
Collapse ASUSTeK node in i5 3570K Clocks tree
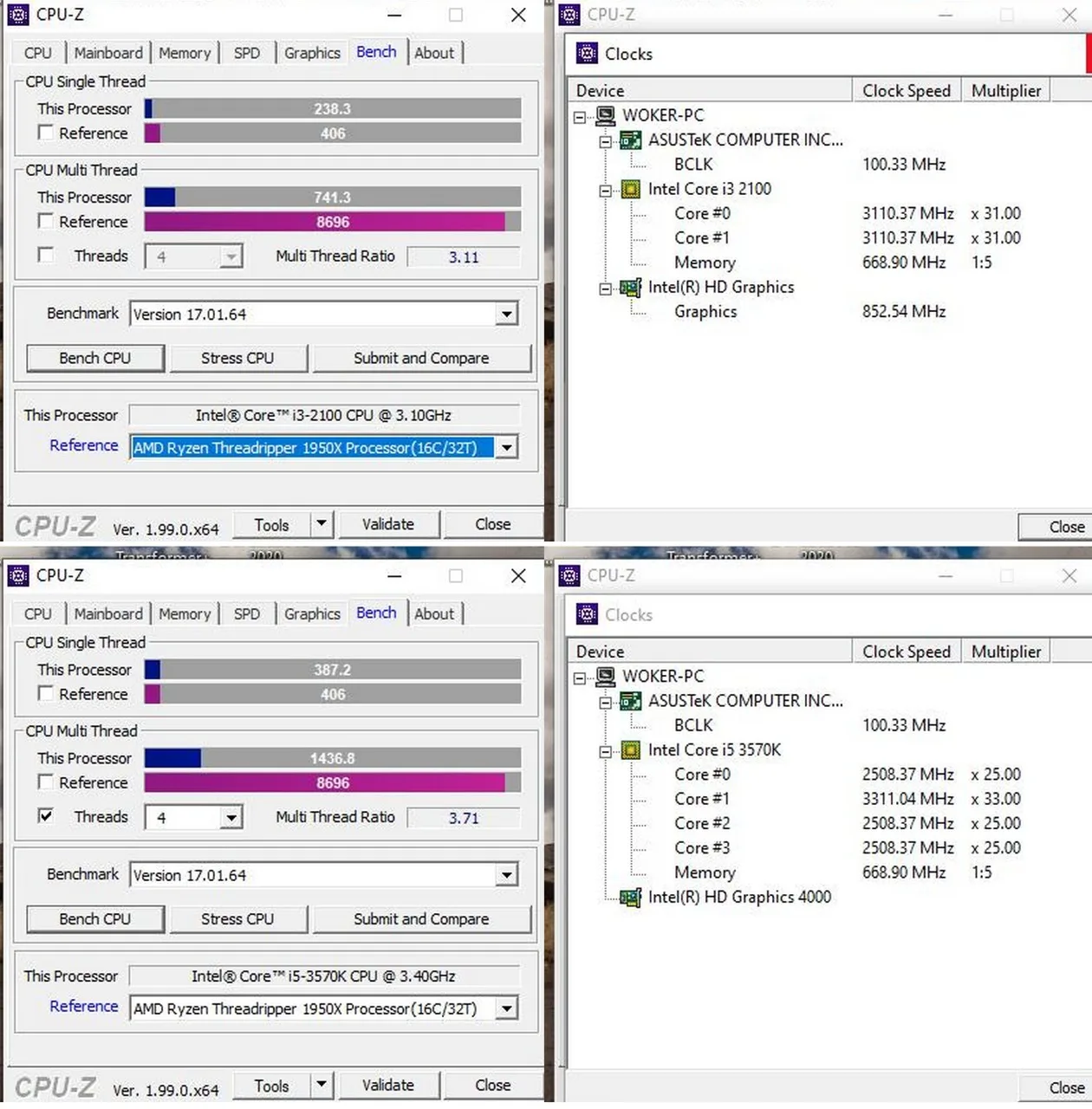point(606,701)
